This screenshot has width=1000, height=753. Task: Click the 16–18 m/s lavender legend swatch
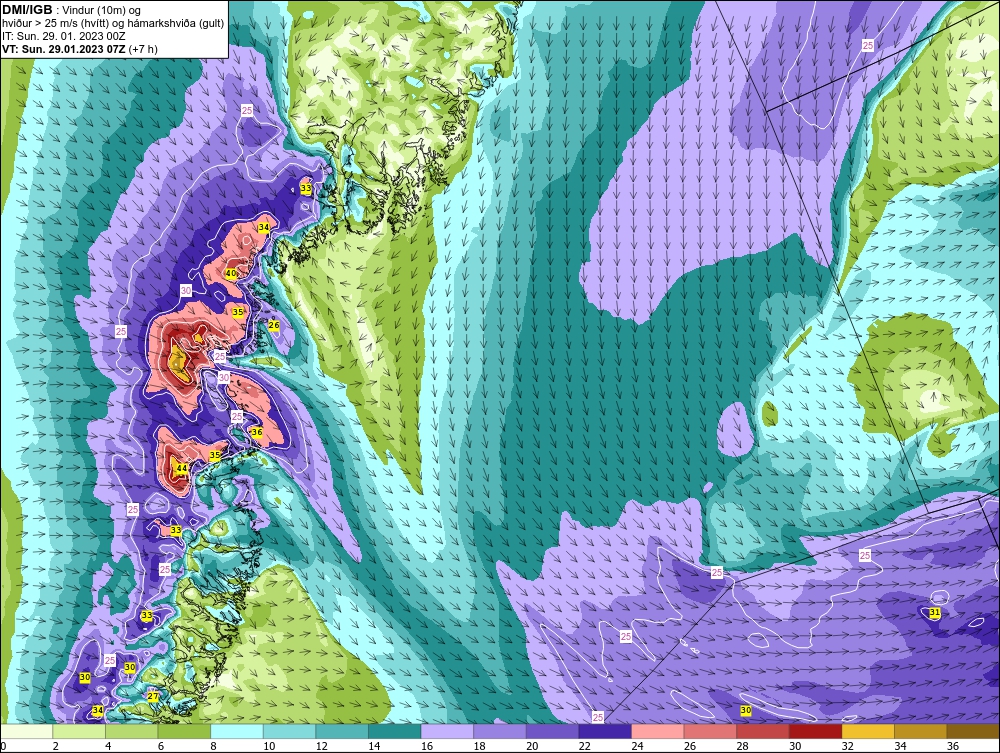(x=448, y=731)
